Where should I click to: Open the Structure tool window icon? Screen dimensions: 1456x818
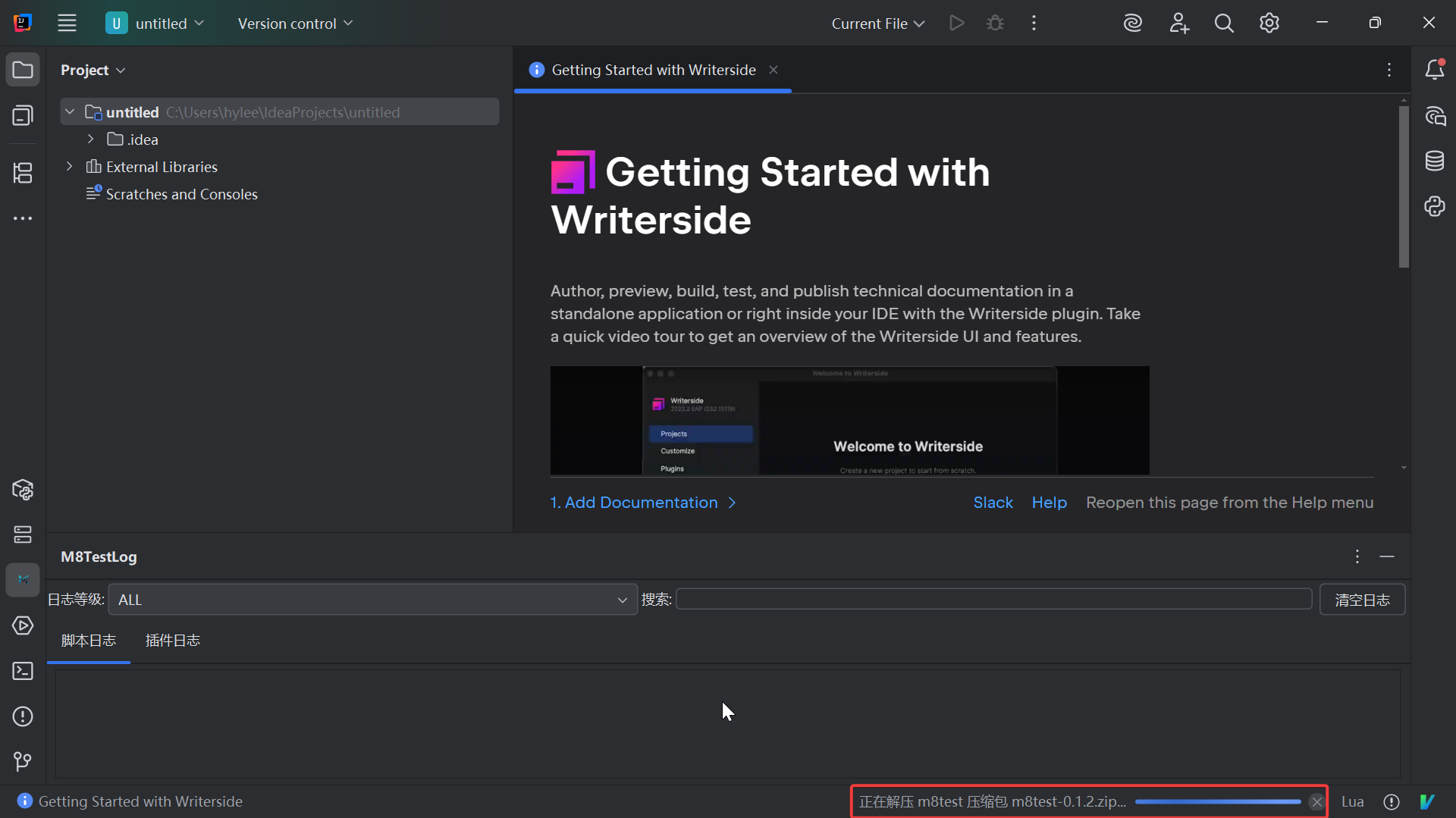tap(23, 173)
